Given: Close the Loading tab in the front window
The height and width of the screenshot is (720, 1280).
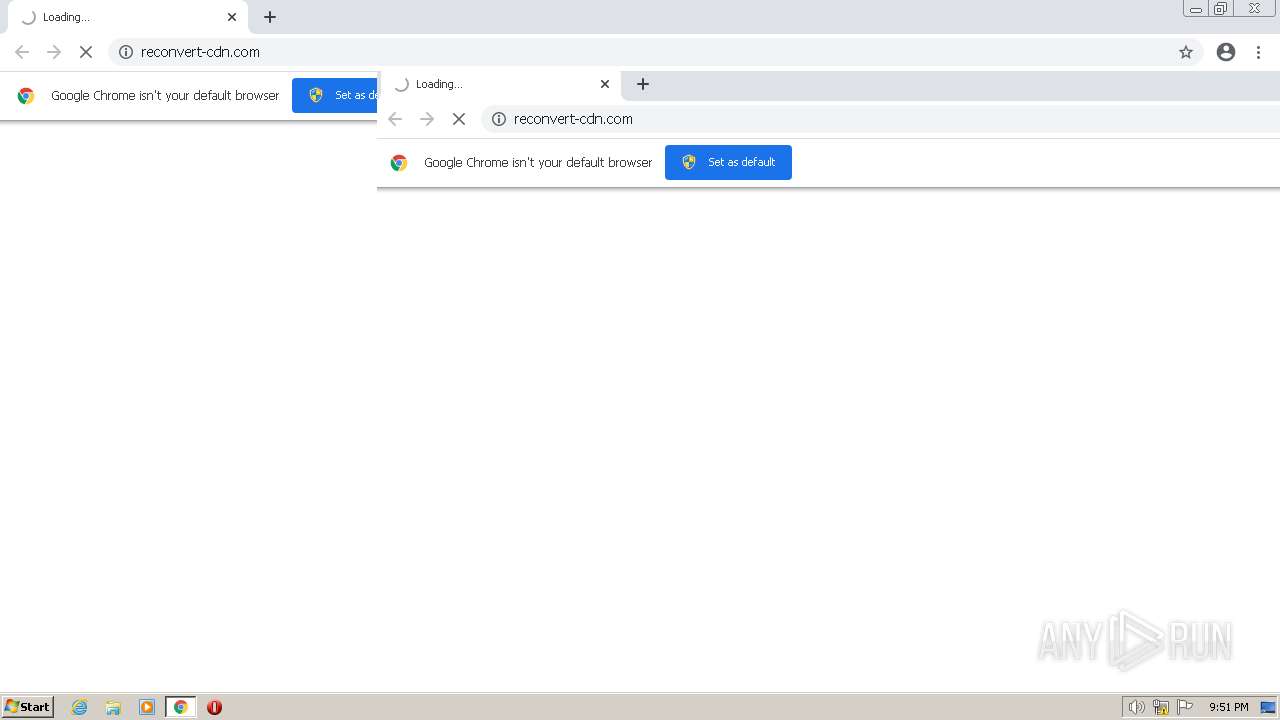Looking at the screenshot, I should (x=605, y=84).
